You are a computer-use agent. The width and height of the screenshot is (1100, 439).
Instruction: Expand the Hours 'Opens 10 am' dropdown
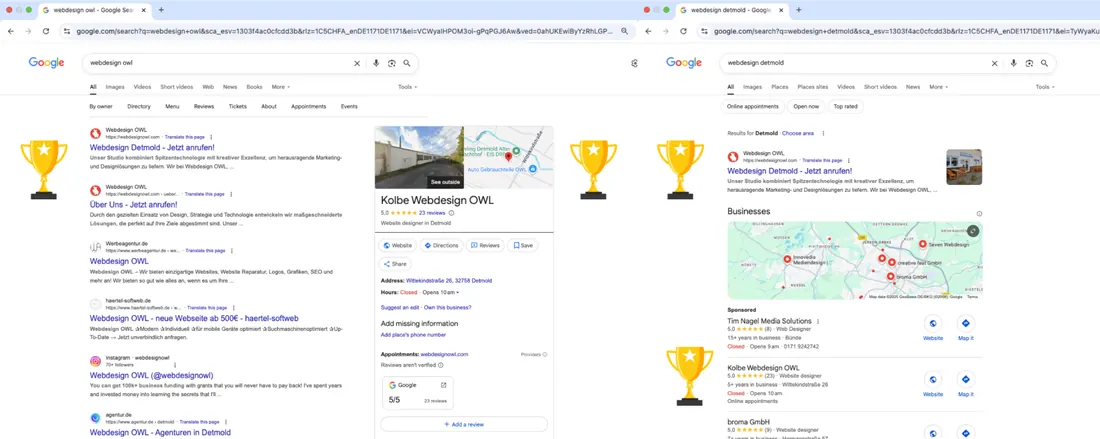(x=442, y=292)
